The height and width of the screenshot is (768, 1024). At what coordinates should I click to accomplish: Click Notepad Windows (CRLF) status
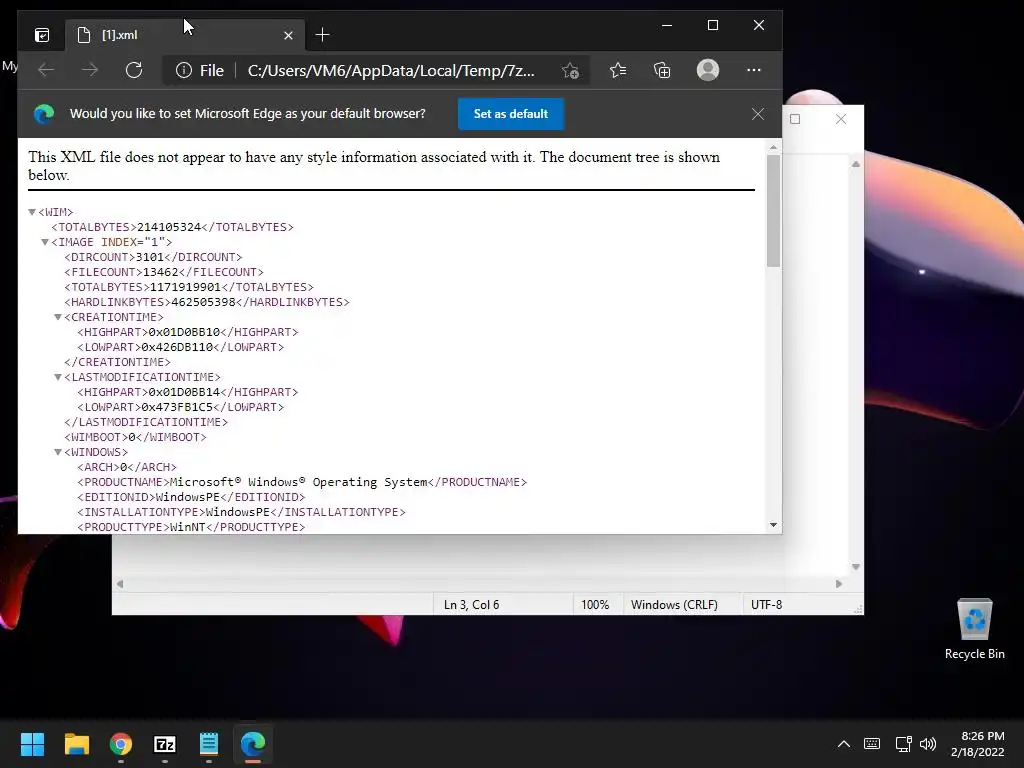[x=674, y=605]
